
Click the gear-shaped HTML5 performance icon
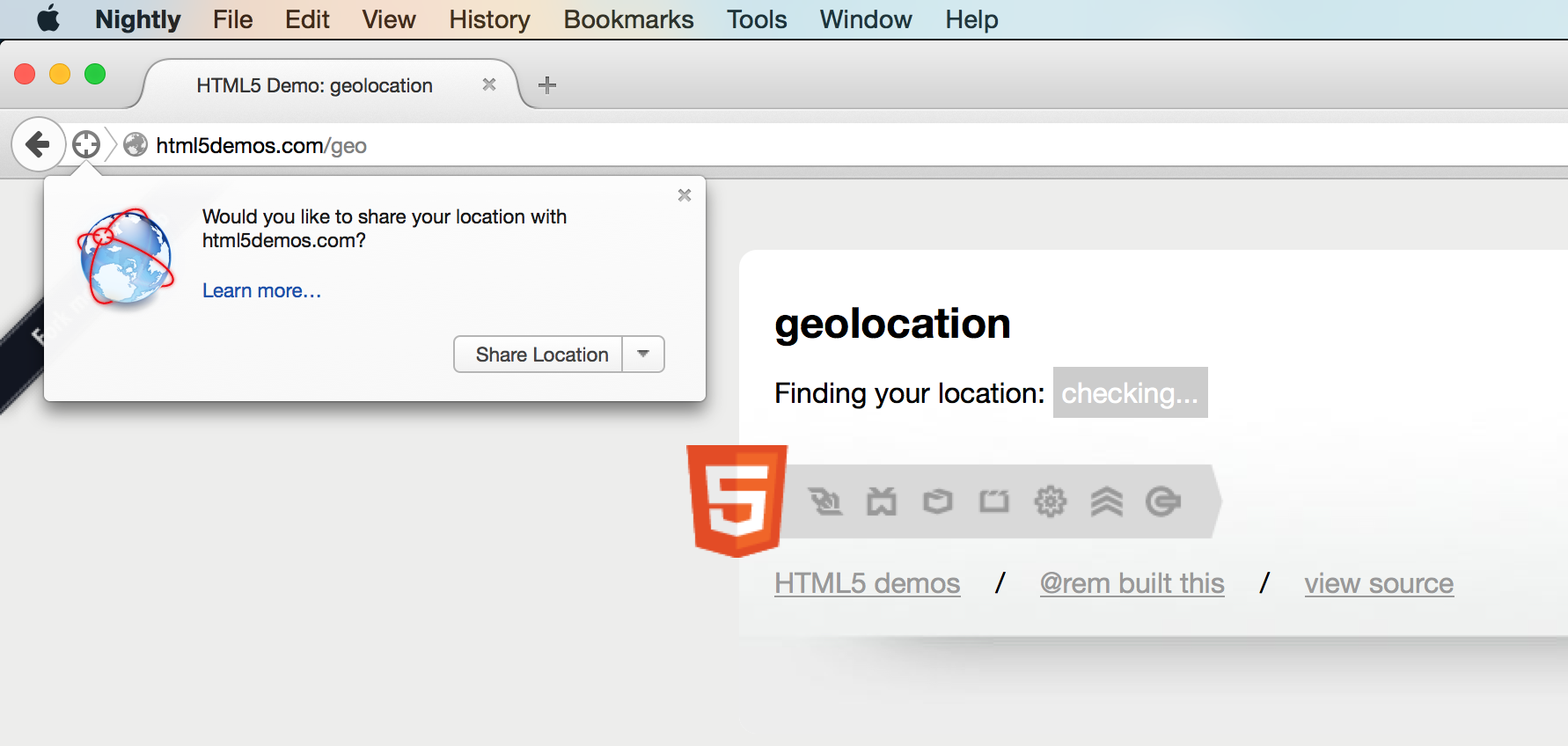(x=1050, y=501)
